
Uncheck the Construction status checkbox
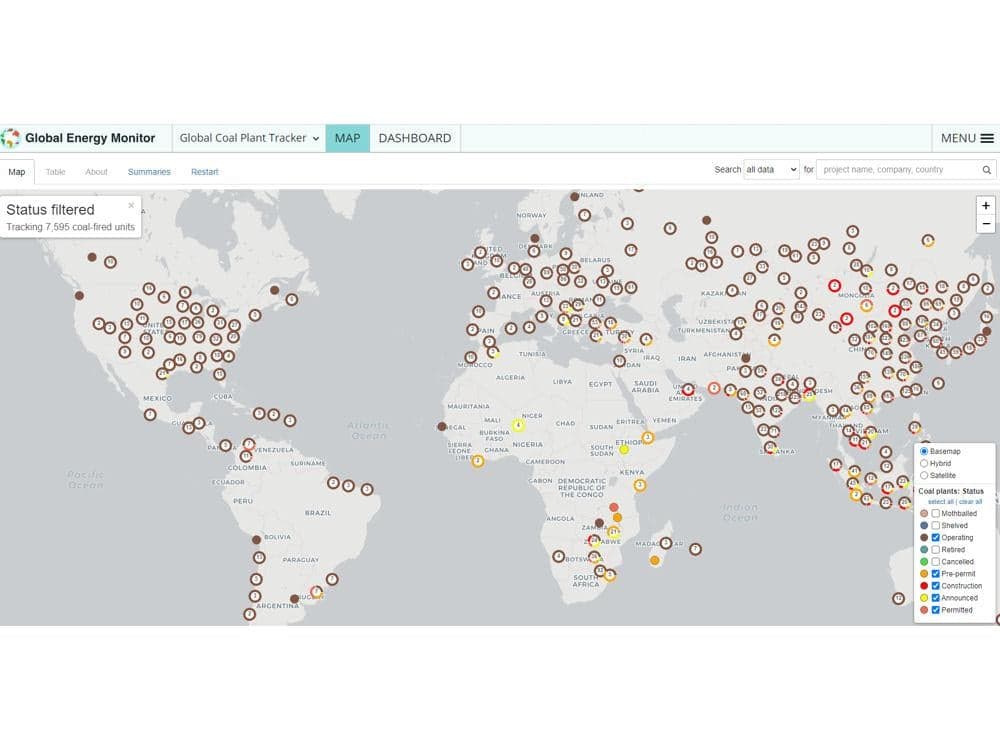tap(936, 585)
